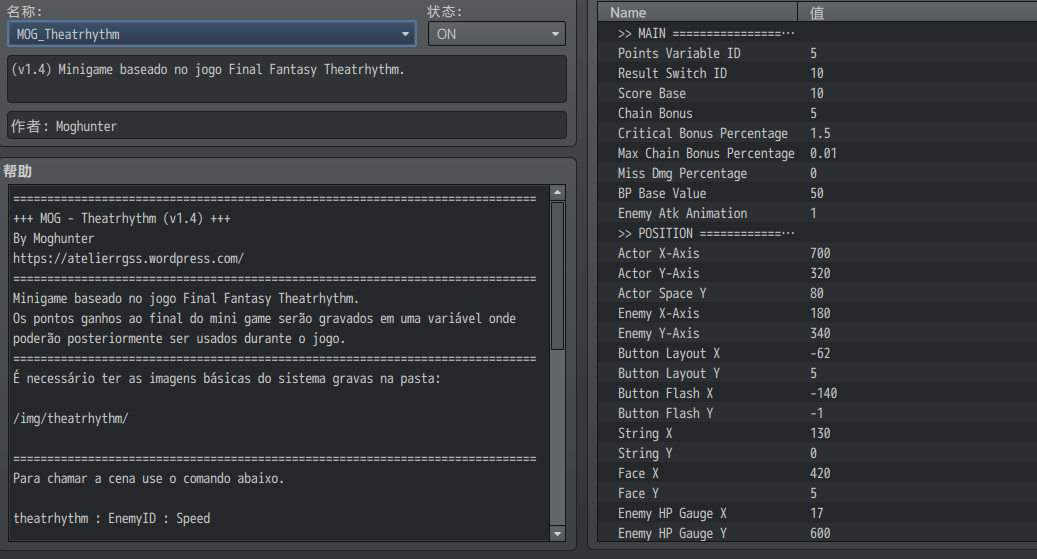Select the Actor Y-Axis parameter
Viewport: 1037px width, 559px height.
coord(817,273)
